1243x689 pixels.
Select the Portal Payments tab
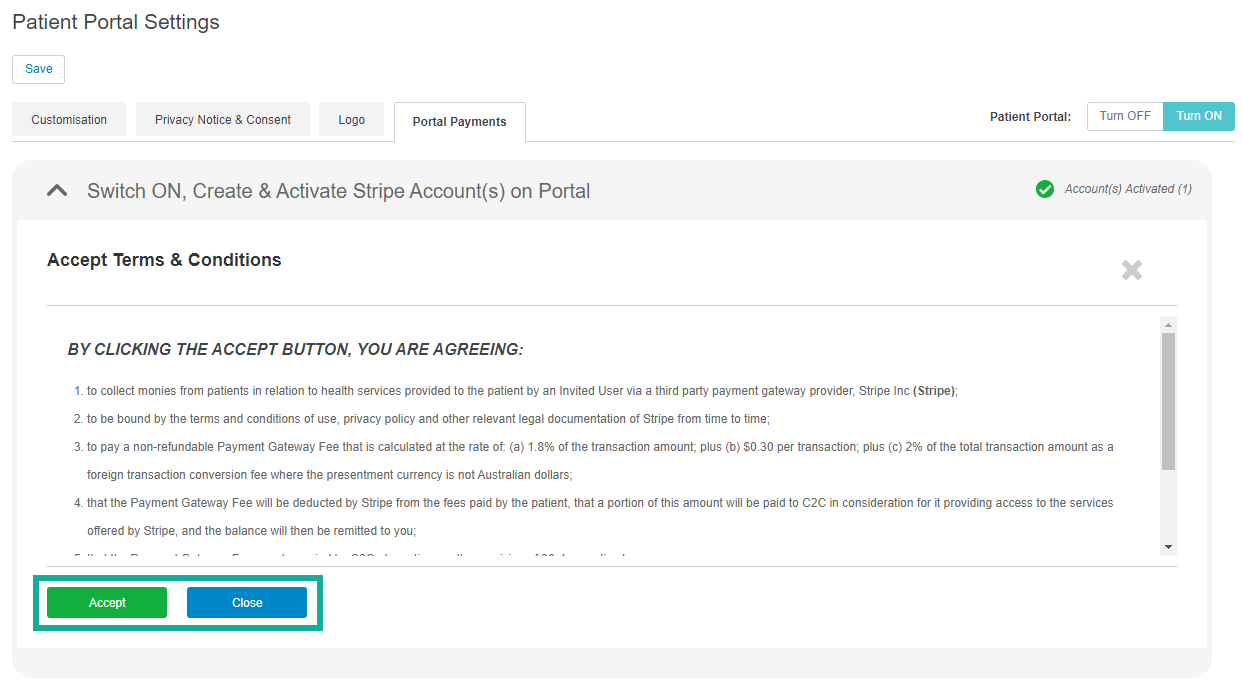[x=460, y=122]
